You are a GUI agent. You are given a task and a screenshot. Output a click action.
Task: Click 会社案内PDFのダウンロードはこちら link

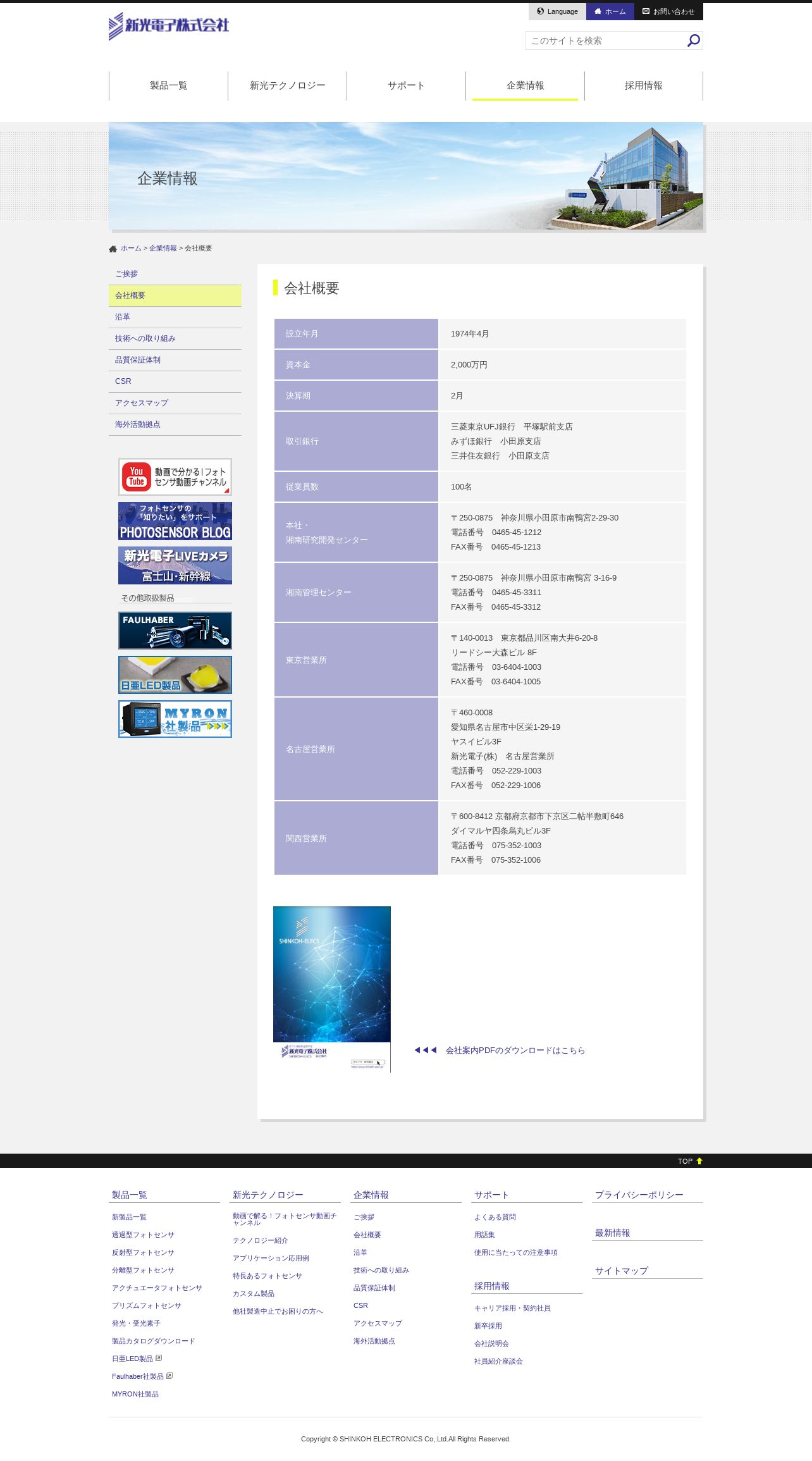(x=515, y=1051)
